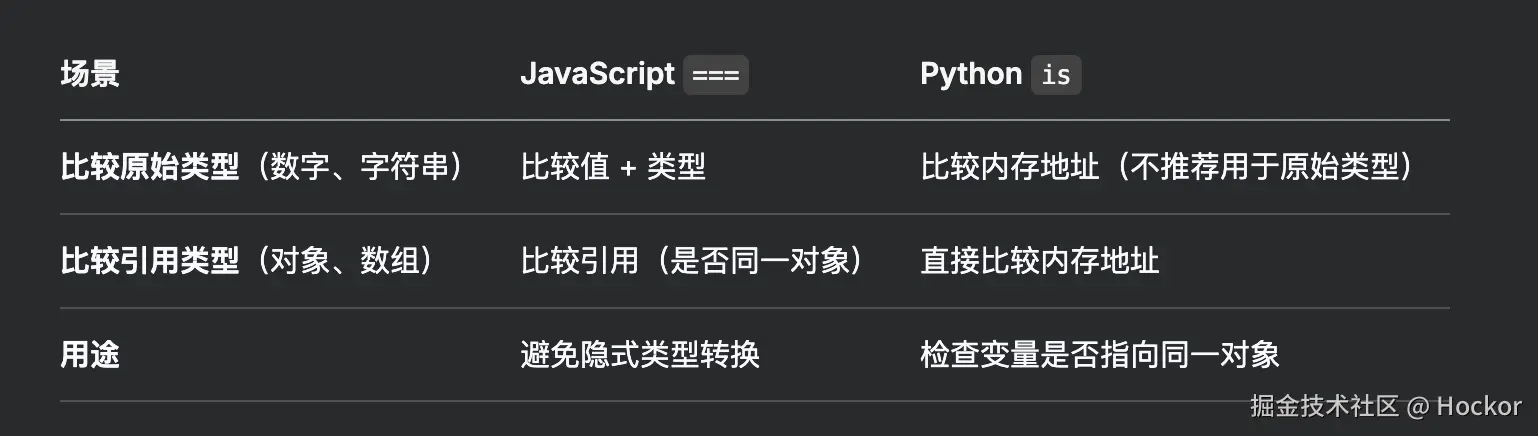Open the 掘金技术社区 watermark link
The height and width of the screenshot is (436, 1538).
tap(1323, 407)
